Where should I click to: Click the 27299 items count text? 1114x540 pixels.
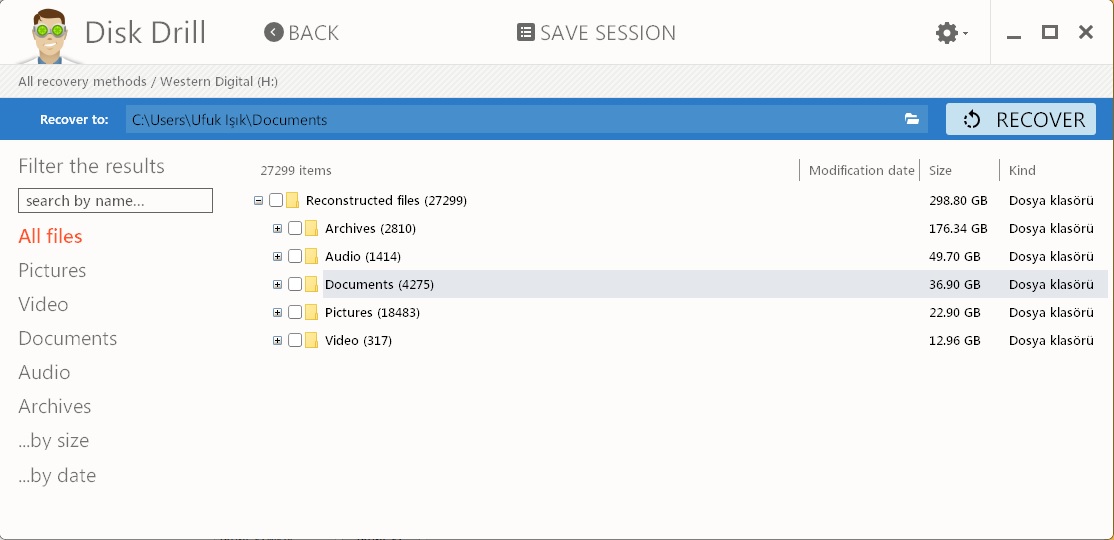[x=296, y=171]
